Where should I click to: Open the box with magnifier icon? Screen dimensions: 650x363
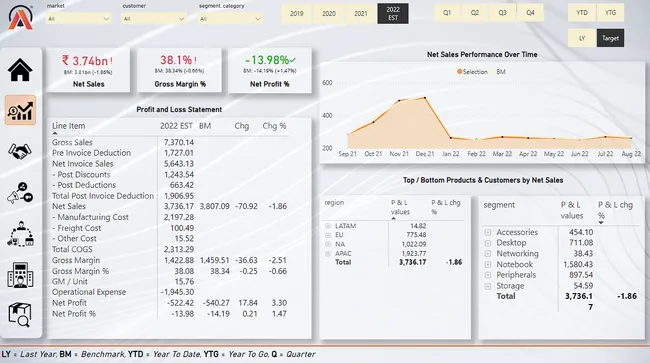click(x=19, y=315)
